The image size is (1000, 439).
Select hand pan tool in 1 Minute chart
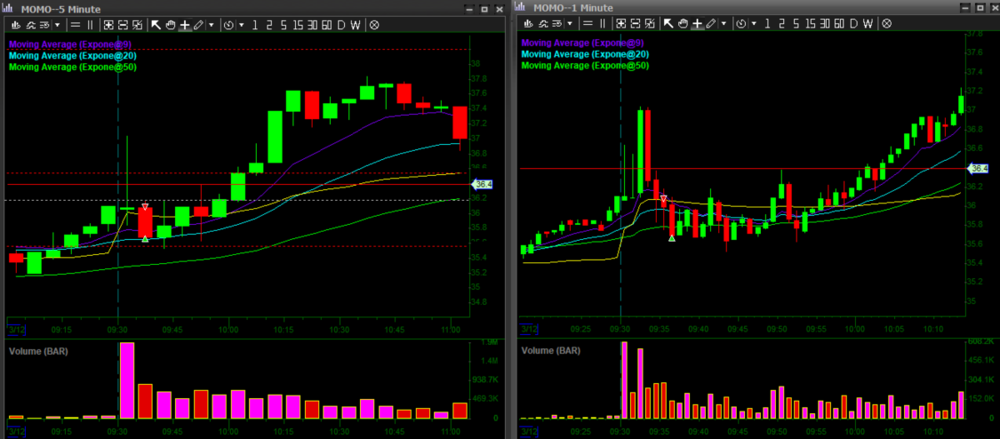[683, 24]
